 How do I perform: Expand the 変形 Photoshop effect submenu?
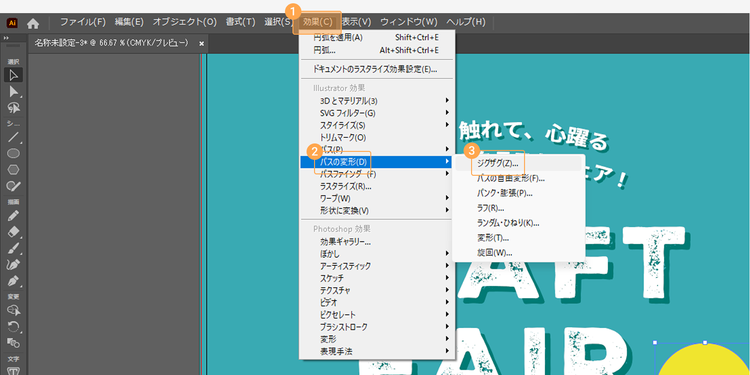pos(377,339)
